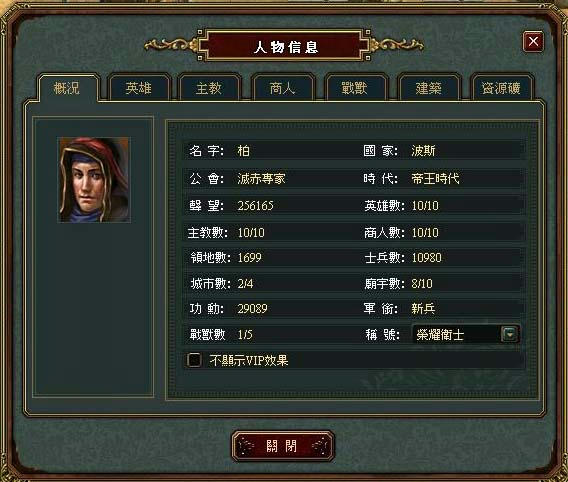The image size is (568, 482).
Task: Click the 領地數 value 1699
Action: 250,257
